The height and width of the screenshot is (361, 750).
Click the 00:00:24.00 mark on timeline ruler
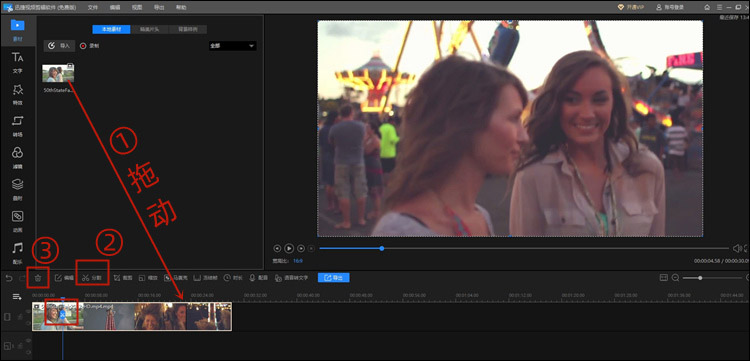[202, 295]
